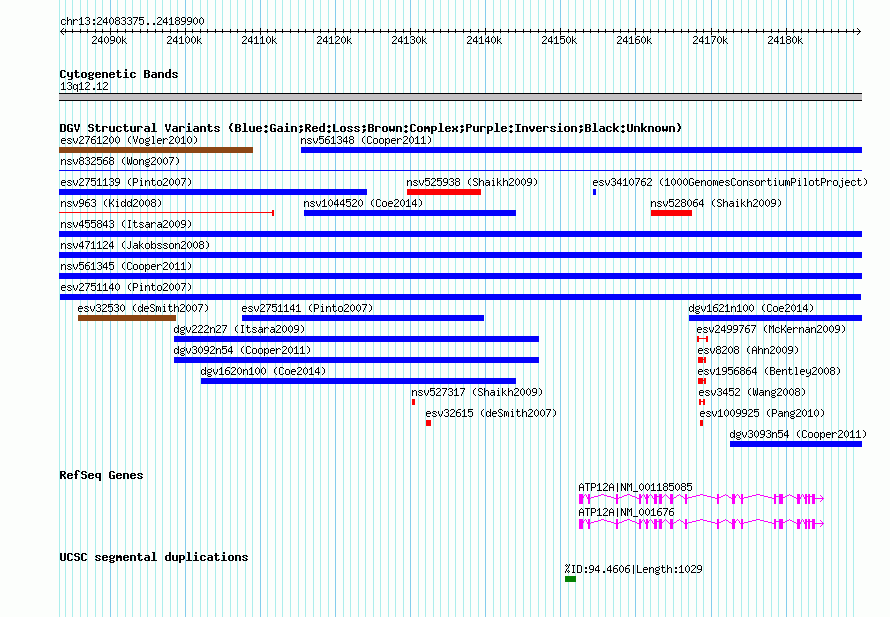Open dgv1621n100 (Coe2014) variant label

751,308
